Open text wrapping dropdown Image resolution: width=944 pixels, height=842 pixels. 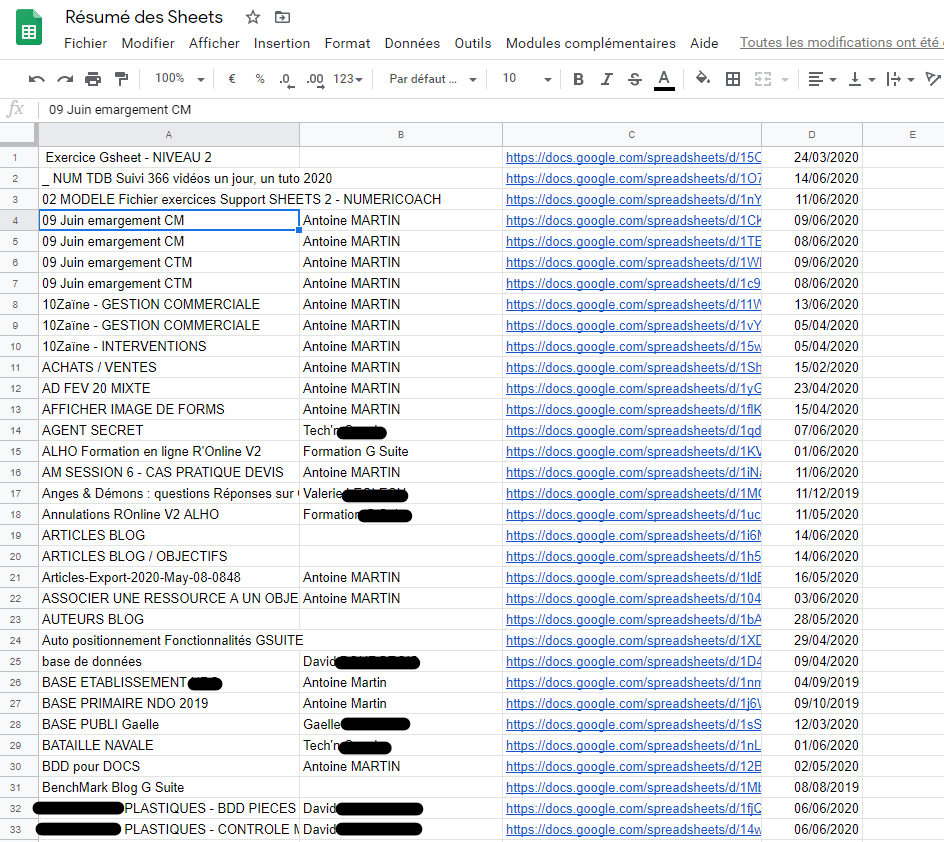point(900,79)
